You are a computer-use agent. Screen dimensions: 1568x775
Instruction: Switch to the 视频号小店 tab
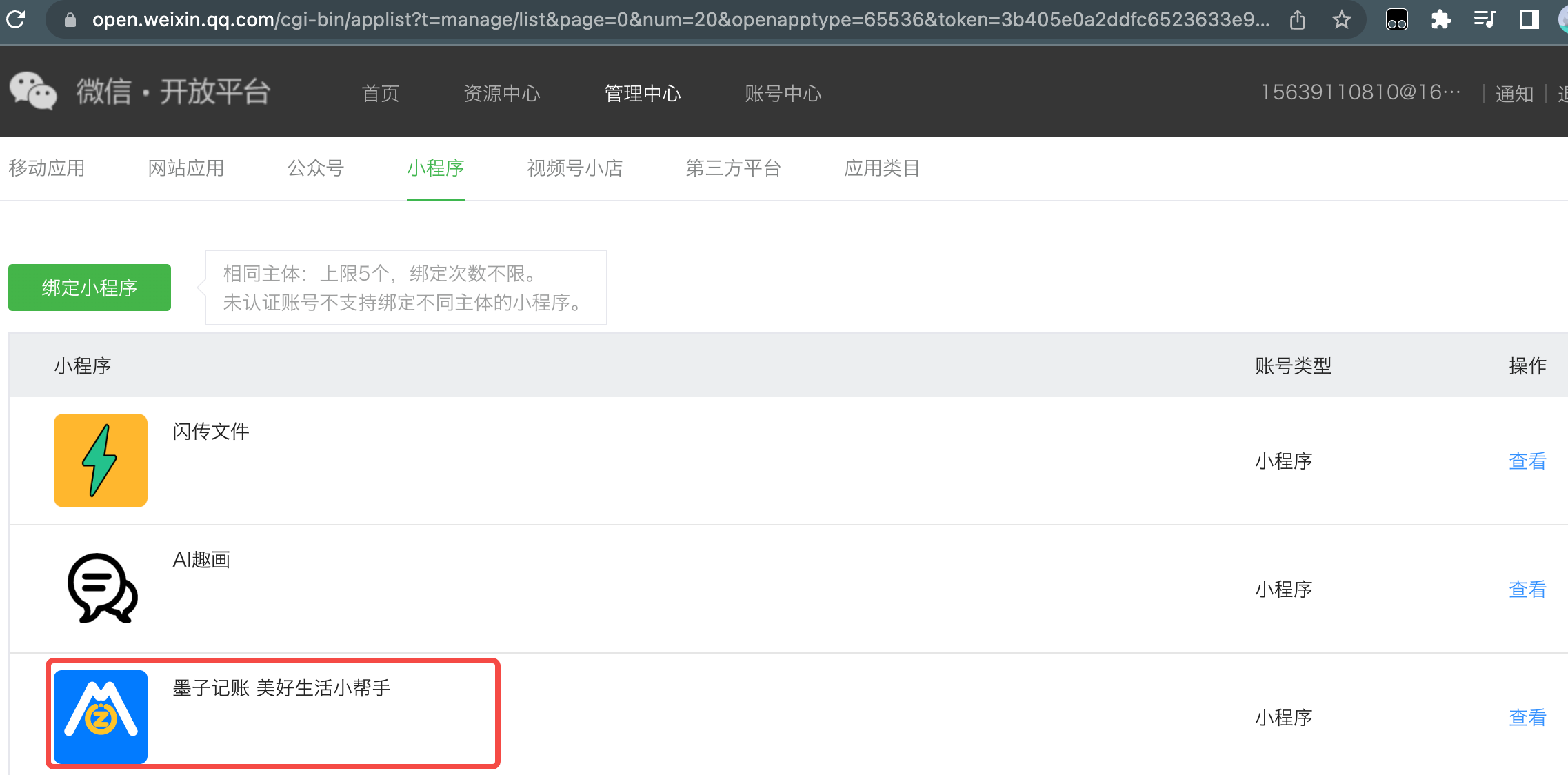[574, 168]
